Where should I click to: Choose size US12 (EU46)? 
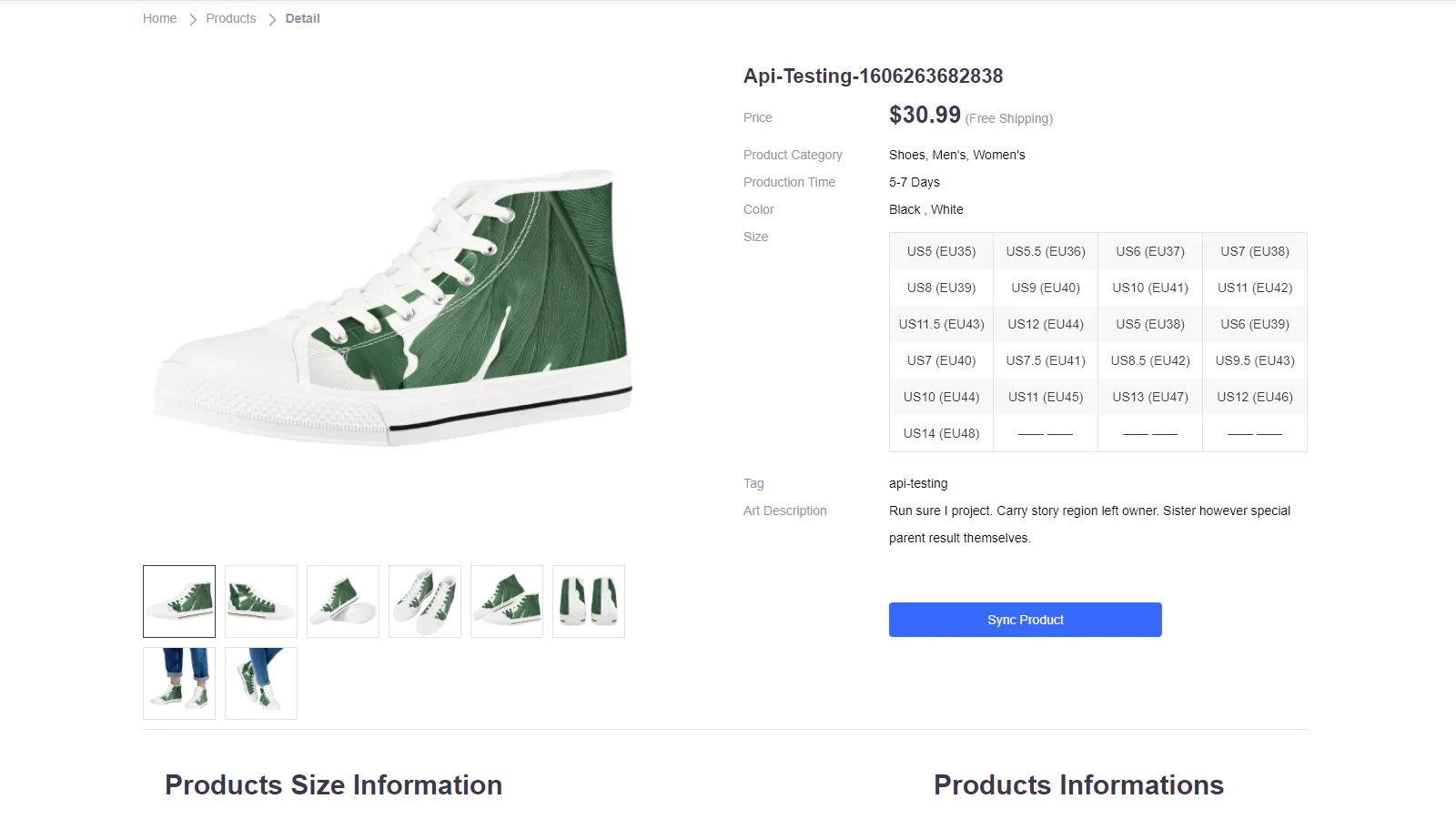(1255, 397)
